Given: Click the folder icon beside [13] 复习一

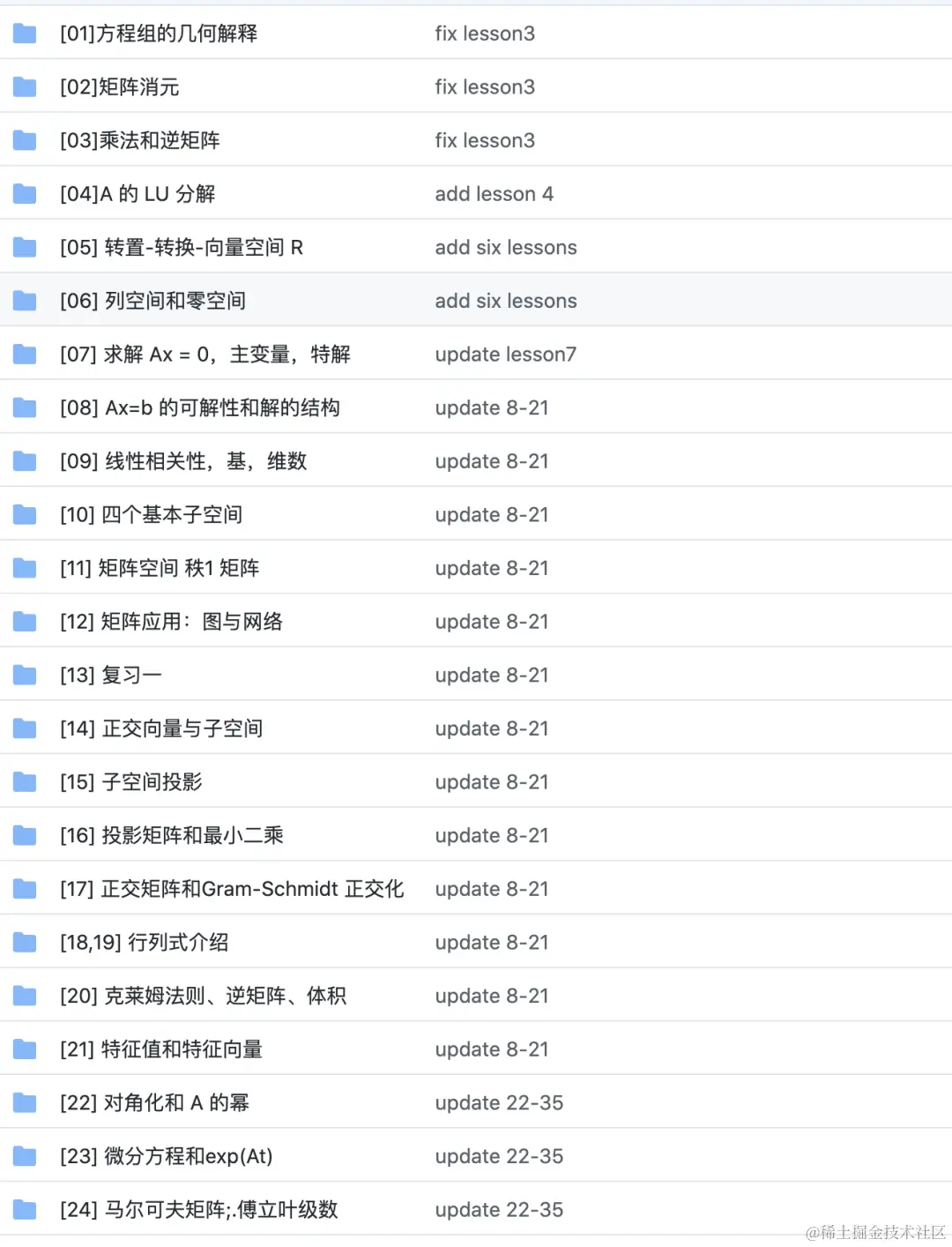Looking at the screenshot, I should pyautogui.click(x=24, y=675).
